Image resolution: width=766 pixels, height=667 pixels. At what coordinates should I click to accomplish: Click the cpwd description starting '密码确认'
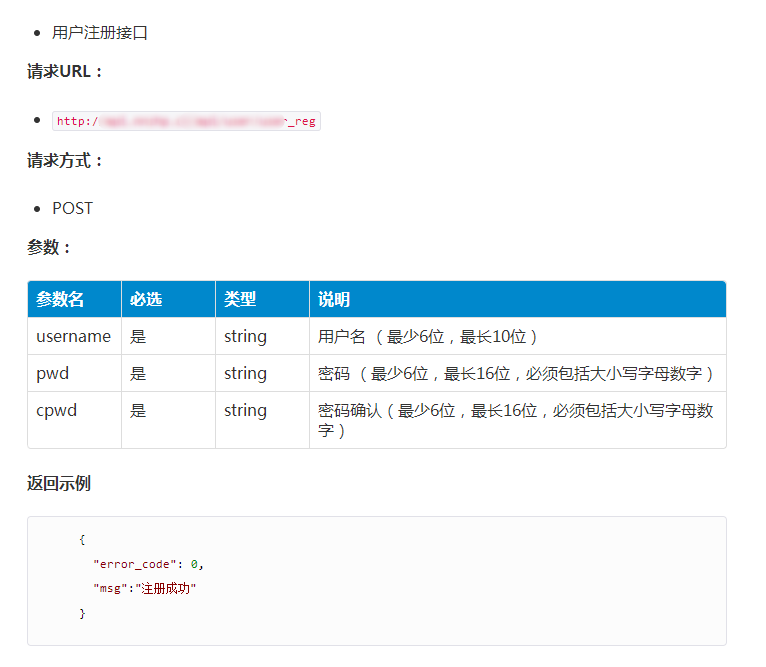[x=516, y=420]
